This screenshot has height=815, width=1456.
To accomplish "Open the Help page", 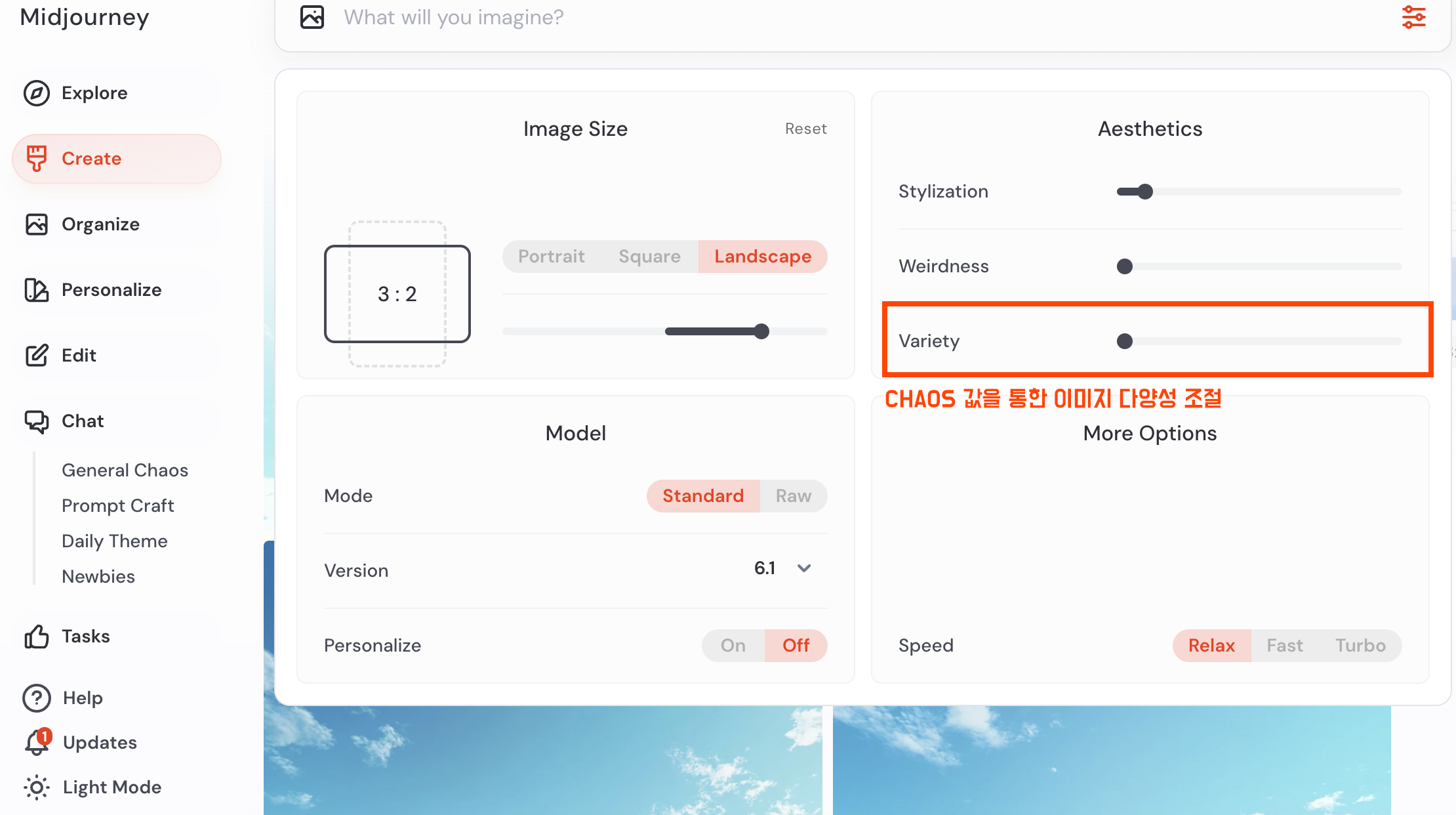I will pyautogui.click(x=82, y=698).
